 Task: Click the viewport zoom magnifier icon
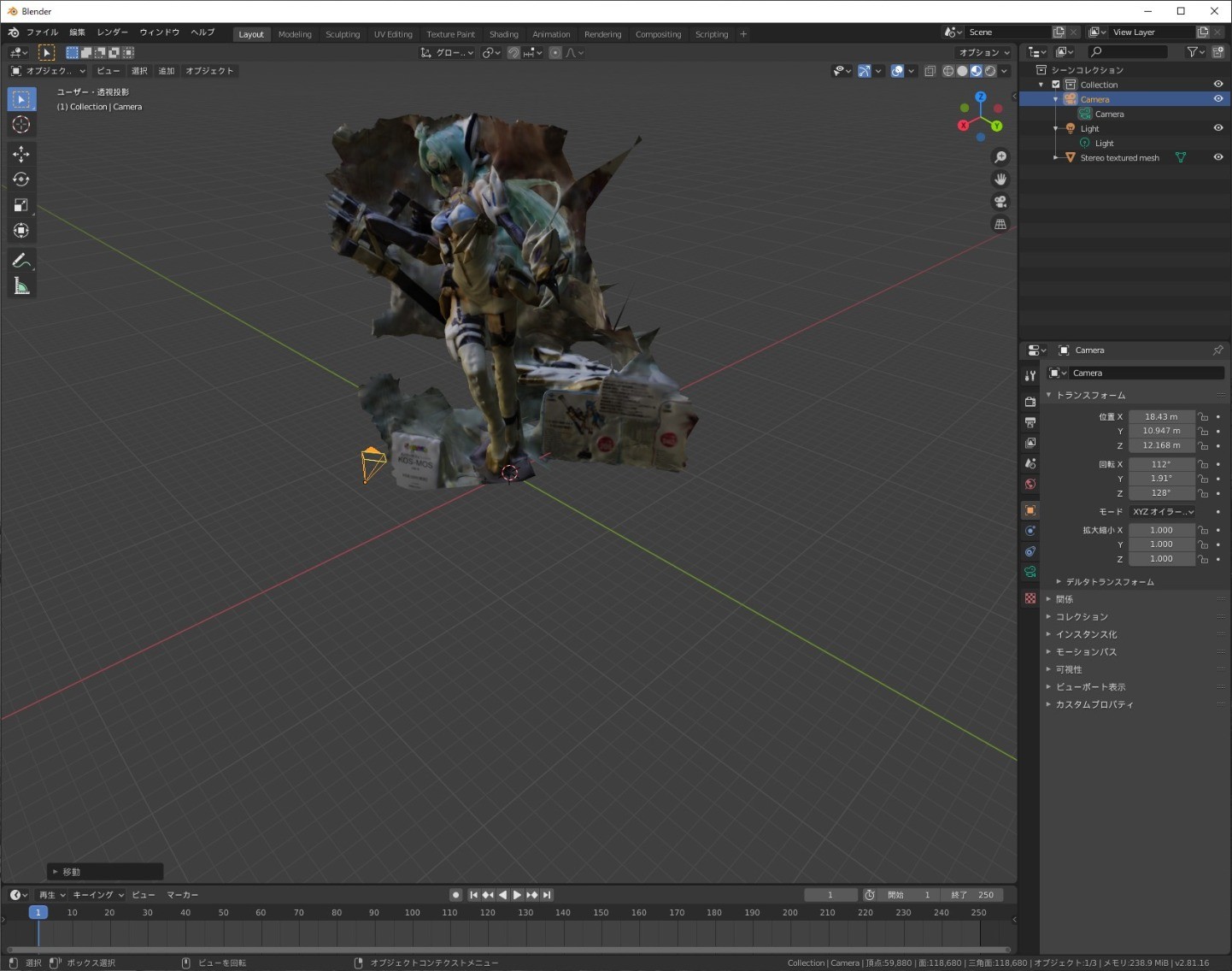(x=1000, y=157)
